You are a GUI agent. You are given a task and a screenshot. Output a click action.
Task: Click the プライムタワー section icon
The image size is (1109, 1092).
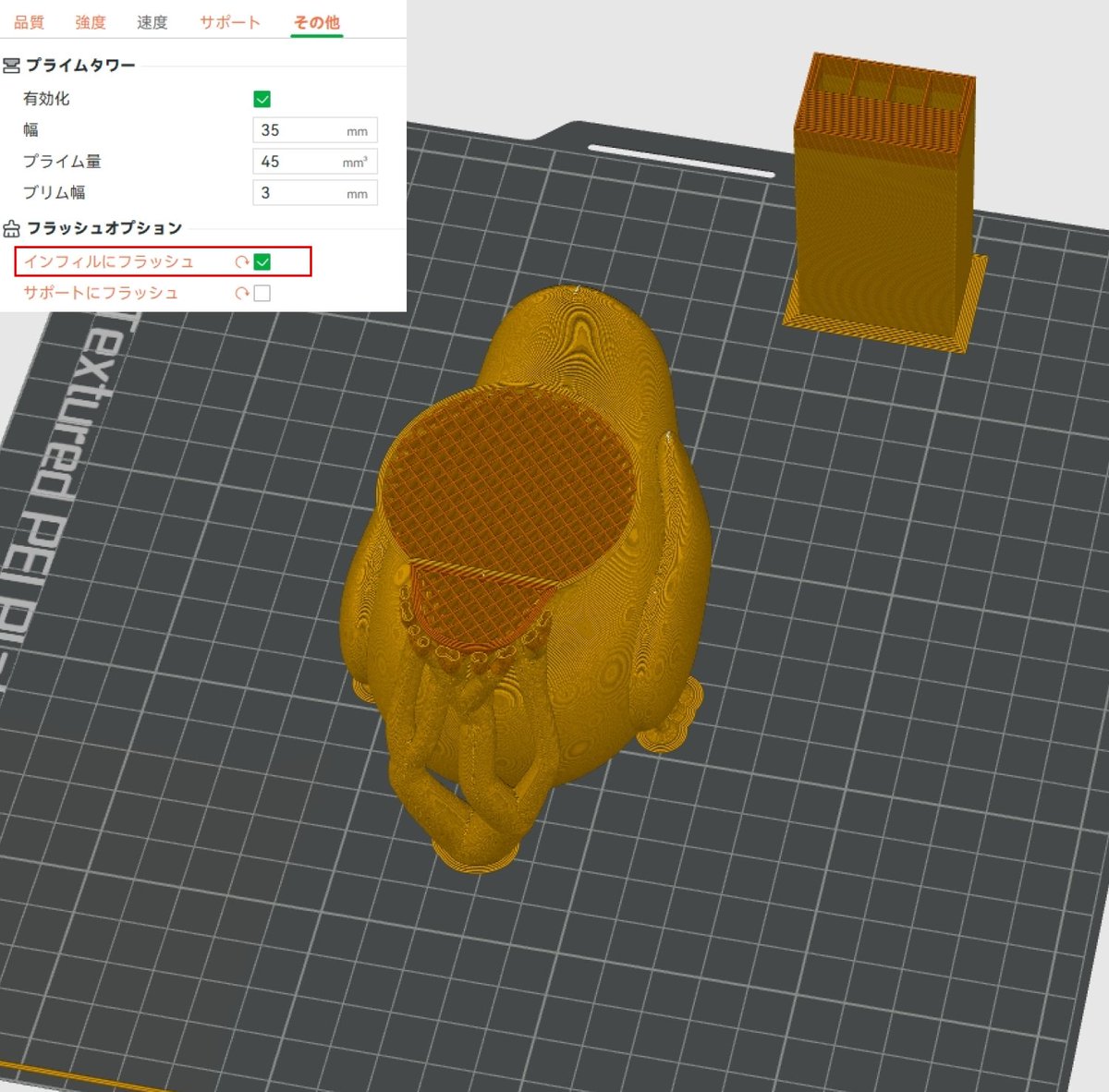(x=11, y=66)
